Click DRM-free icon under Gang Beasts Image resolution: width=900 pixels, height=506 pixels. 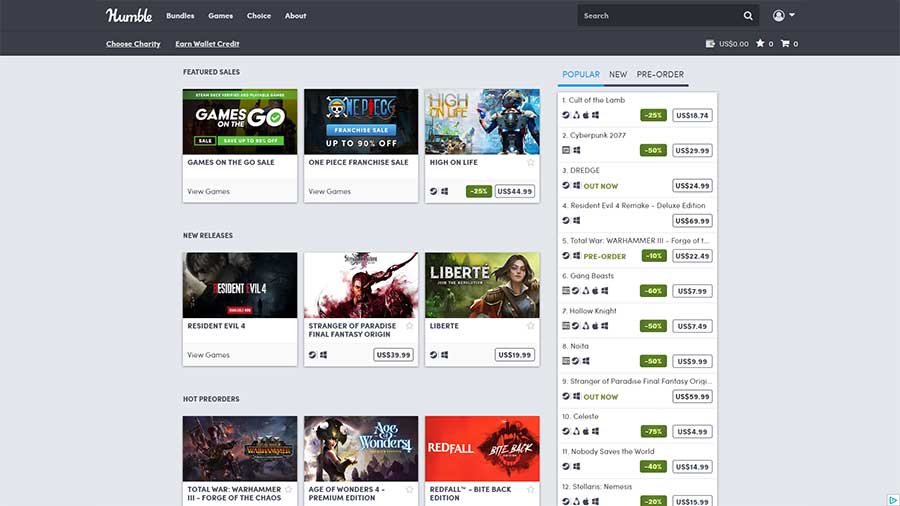(566, 291)
